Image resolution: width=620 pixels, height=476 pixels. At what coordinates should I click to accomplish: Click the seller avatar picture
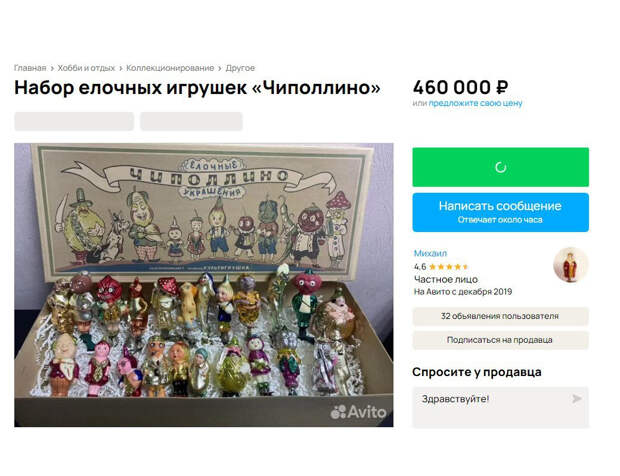[570, 265]
